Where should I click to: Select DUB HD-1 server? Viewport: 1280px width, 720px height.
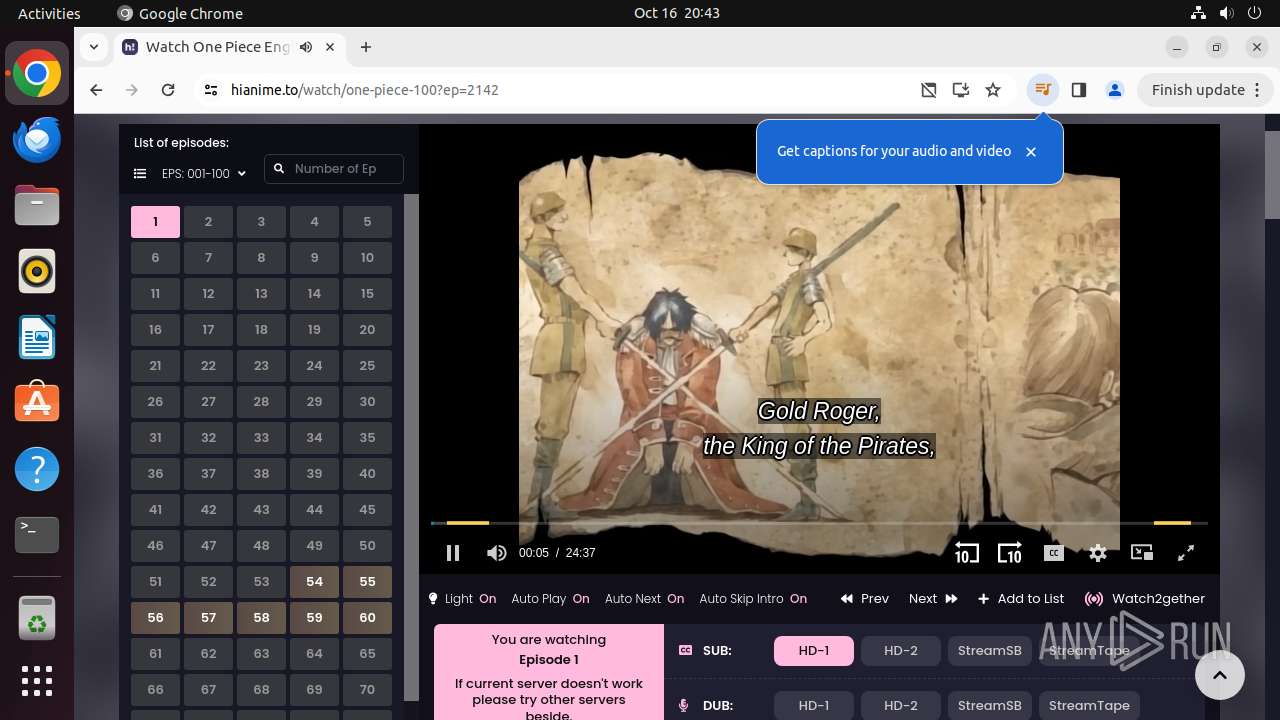pos(814,706)
